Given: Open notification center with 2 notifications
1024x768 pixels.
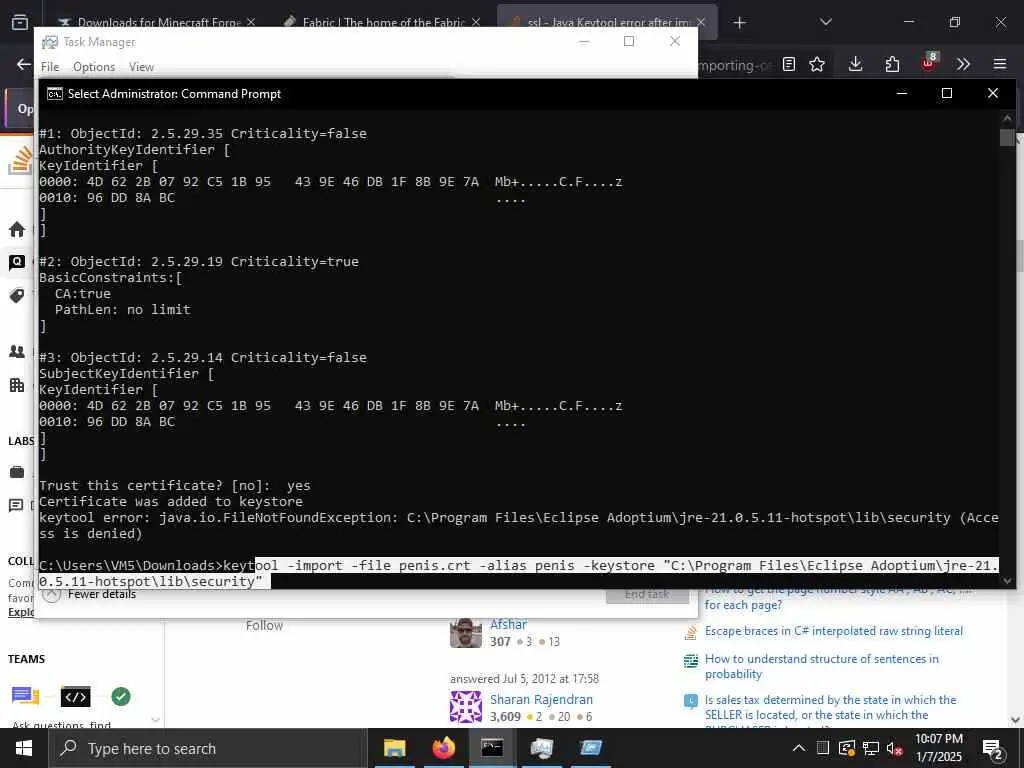Looking at the screenshot, I should coord(993,750).
